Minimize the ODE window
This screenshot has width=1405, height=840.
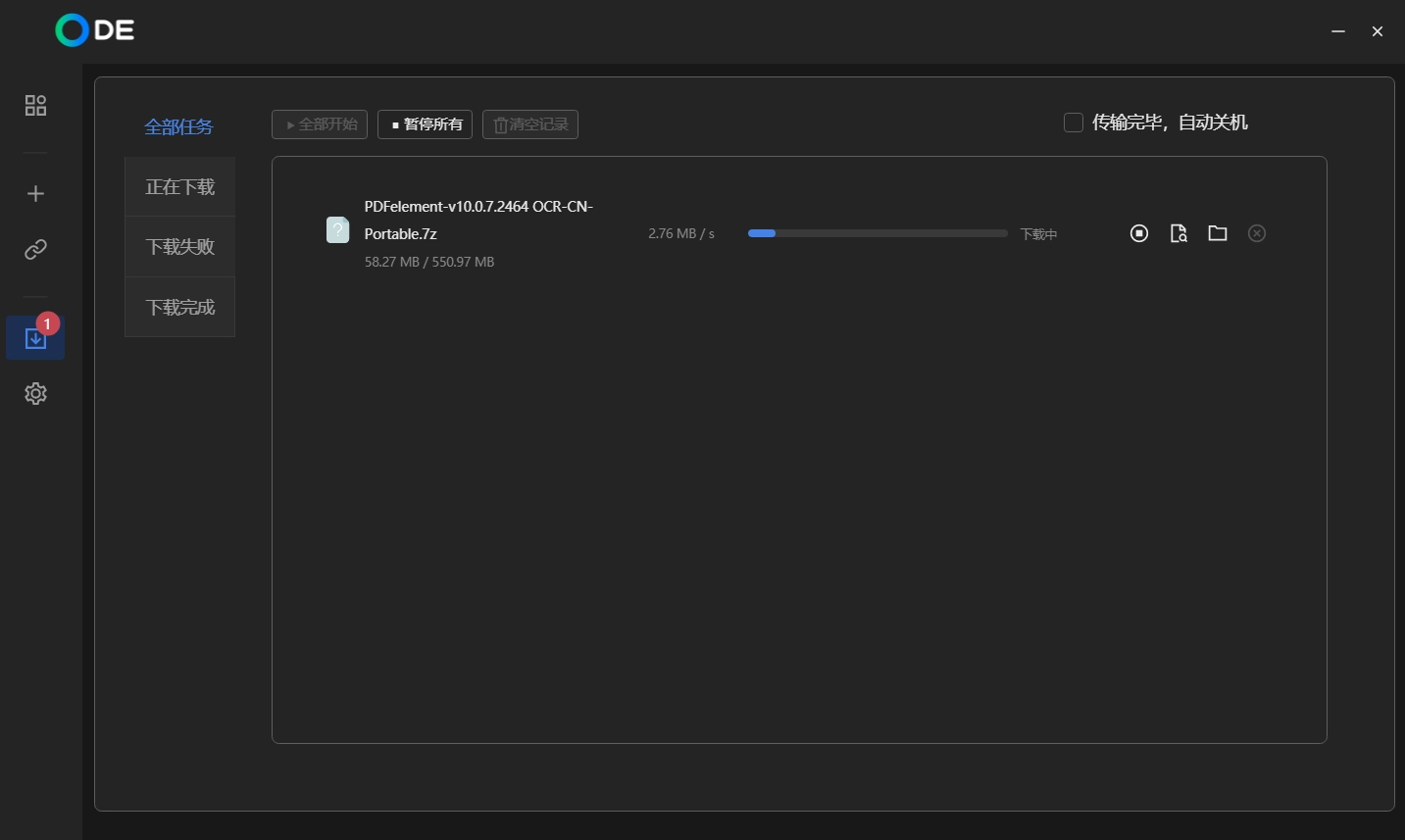[x=1338, y=31]
